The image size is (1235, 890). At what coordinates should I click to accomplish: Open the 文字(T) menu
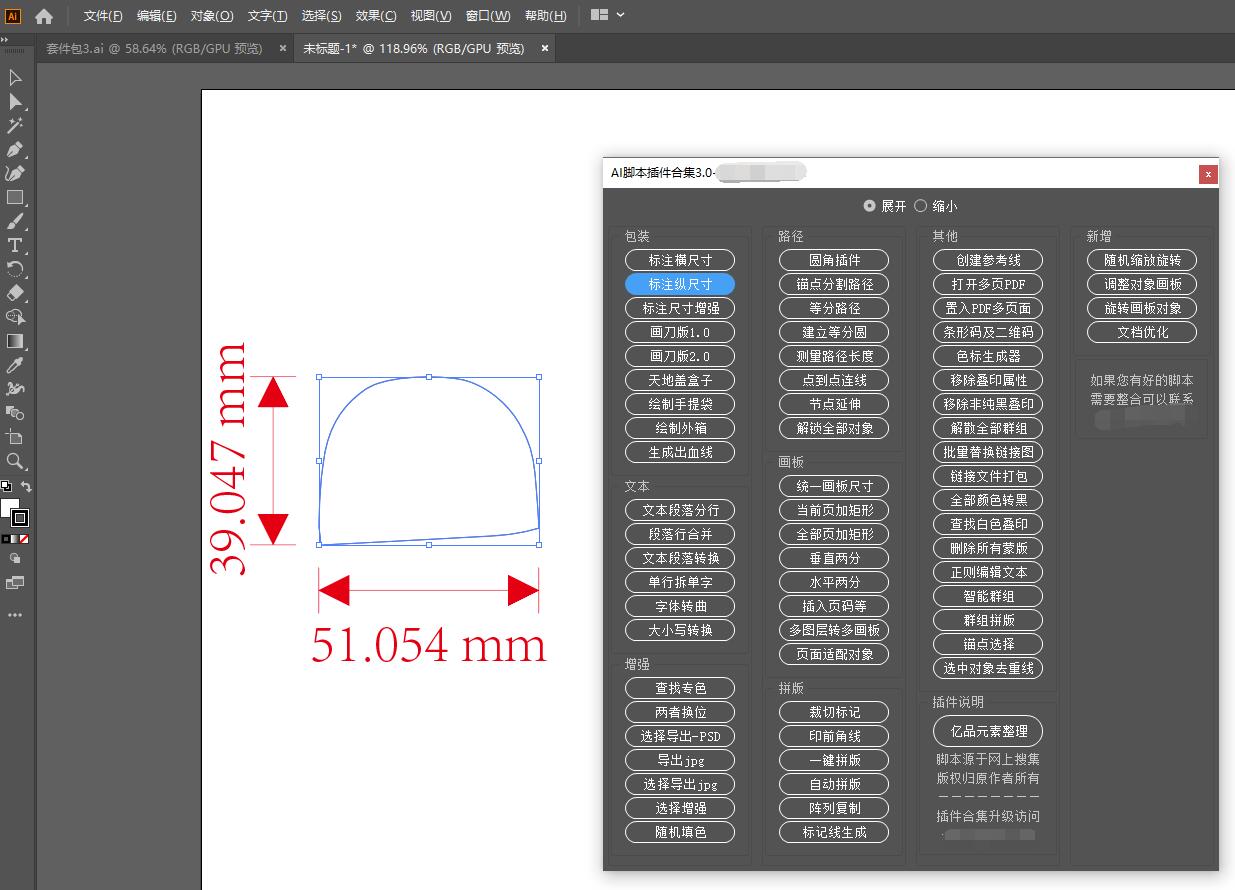coord(267,16)
